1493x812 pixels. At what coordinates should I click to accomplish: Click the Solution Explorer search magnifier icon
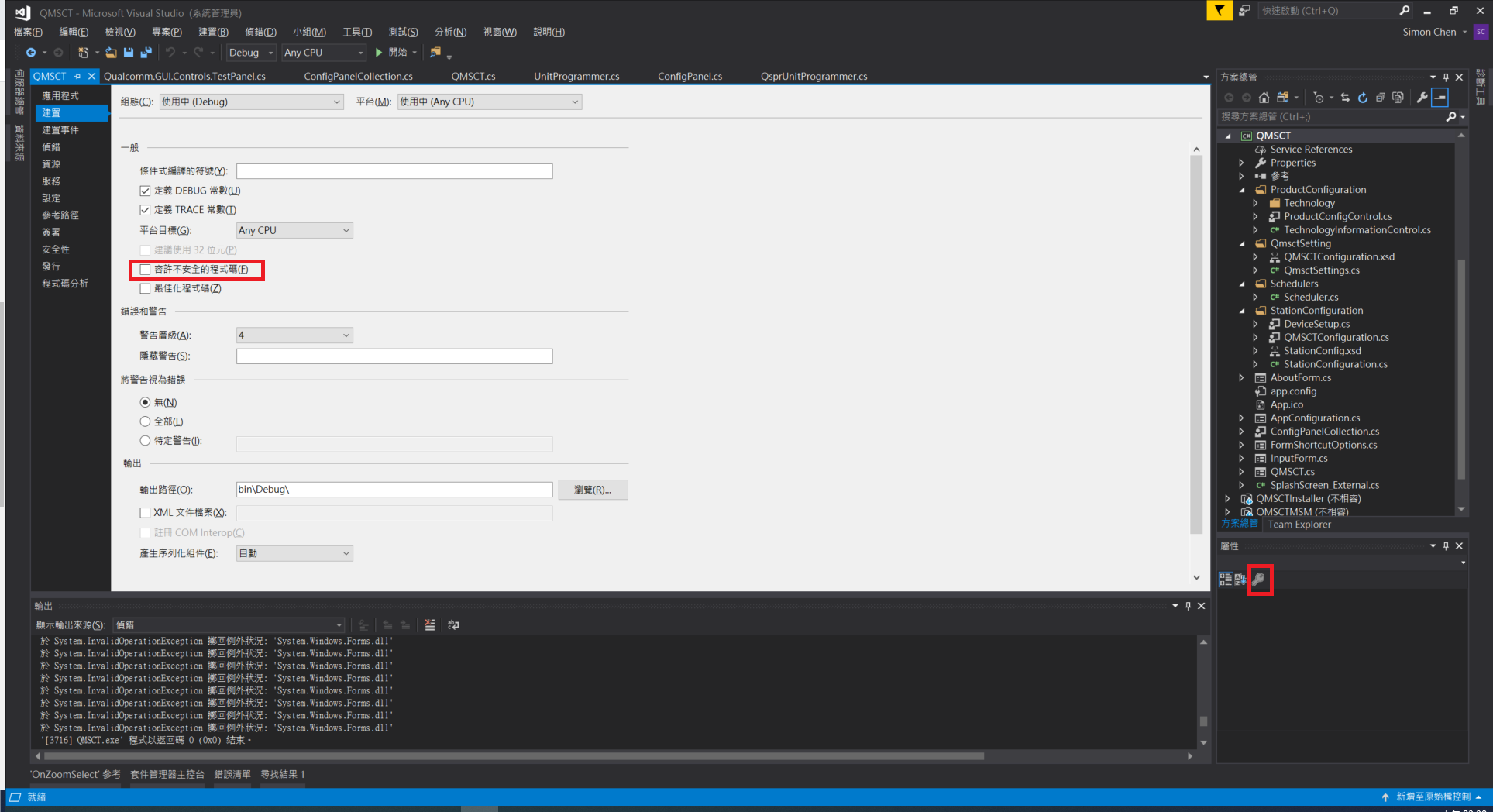point(1451,117)
